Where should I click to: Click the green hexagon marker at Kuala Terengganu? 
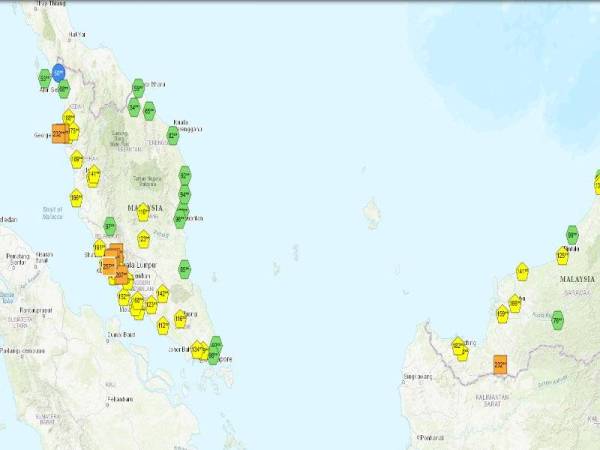(173, 134)
